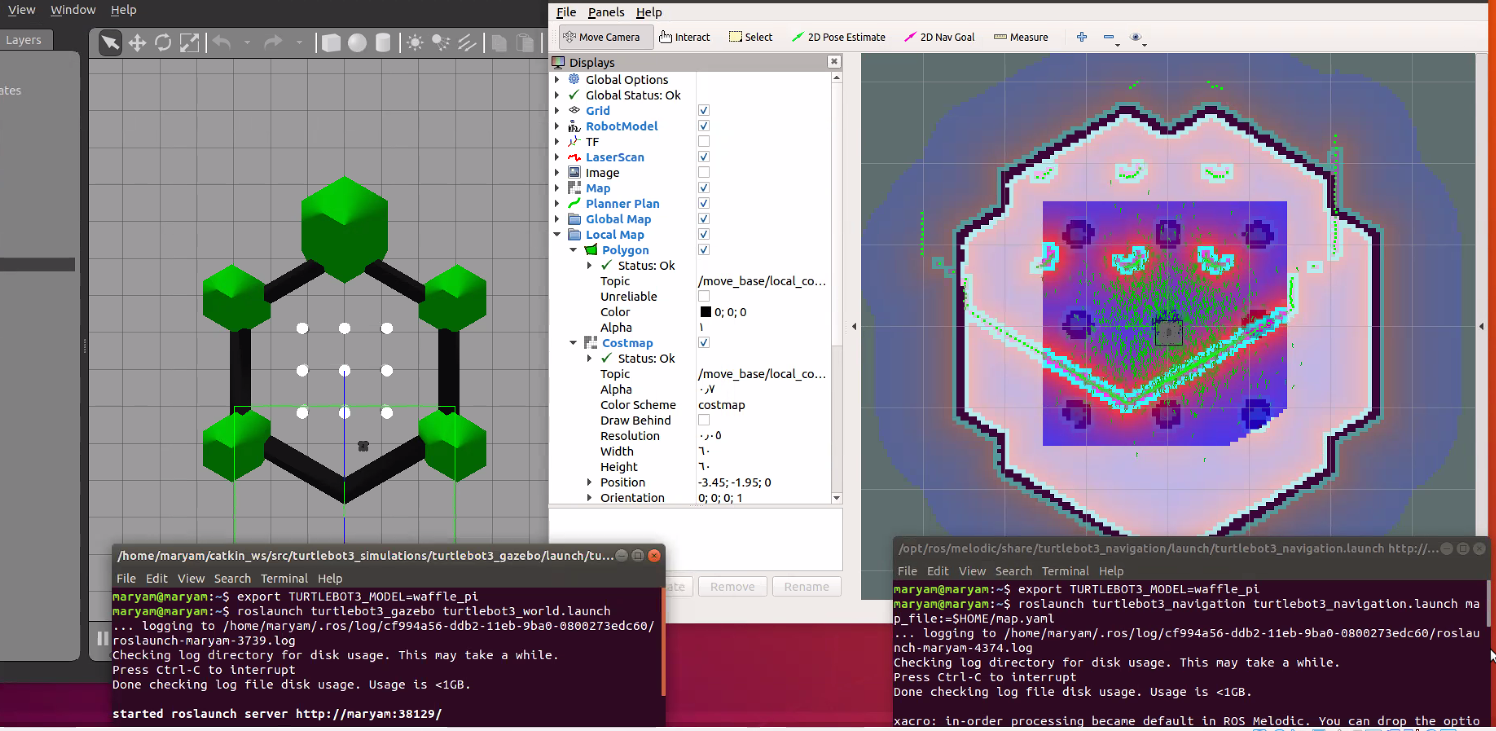Disable the RobotModel display checkbox
Viewport: 1496px width, 731px height.
(x=704, y=126)
